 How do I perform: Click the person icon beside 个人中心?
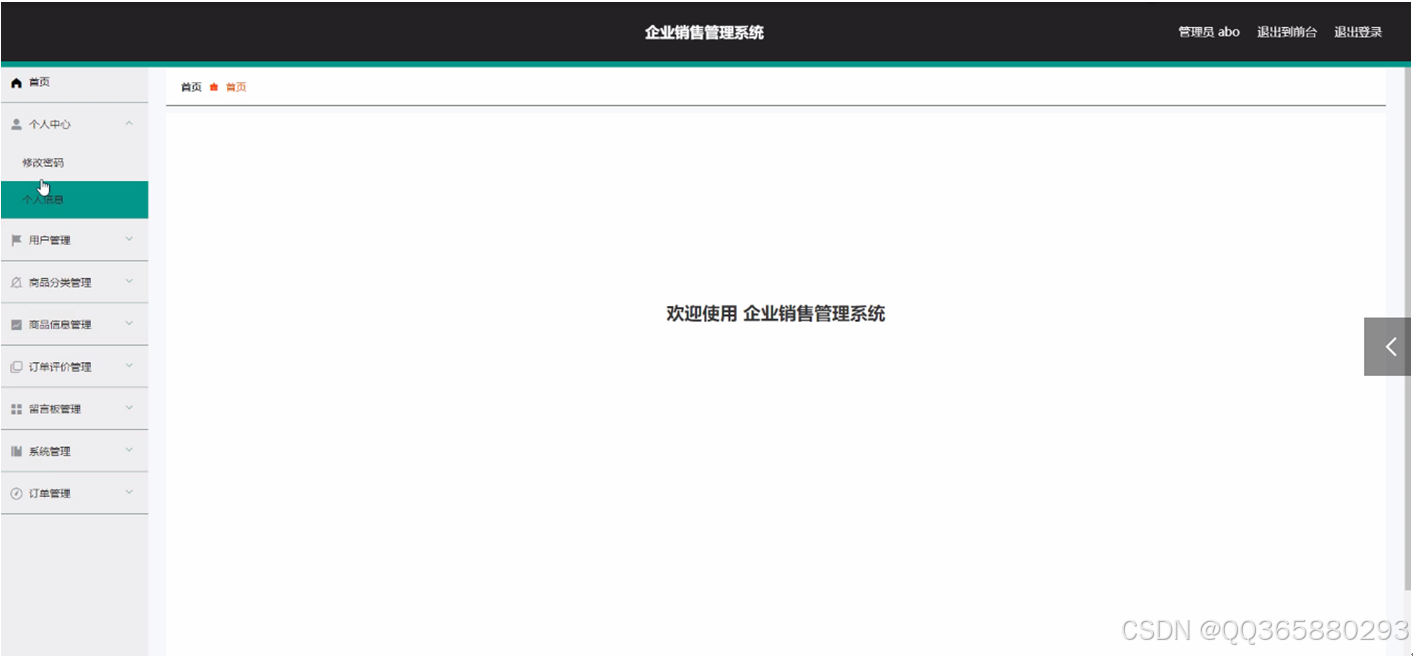pos(16,125)
